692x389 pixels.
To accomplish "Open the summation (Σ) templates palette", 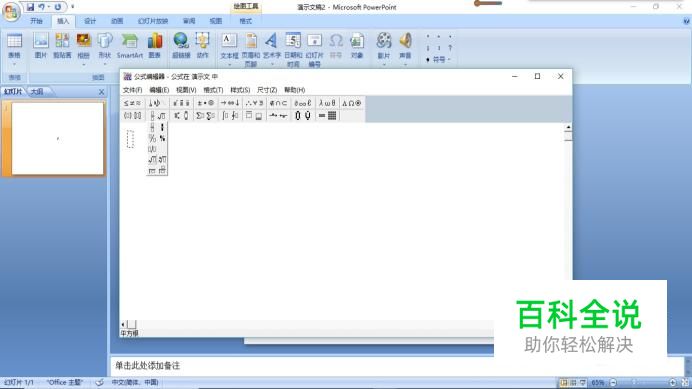I will coord(205,116).
